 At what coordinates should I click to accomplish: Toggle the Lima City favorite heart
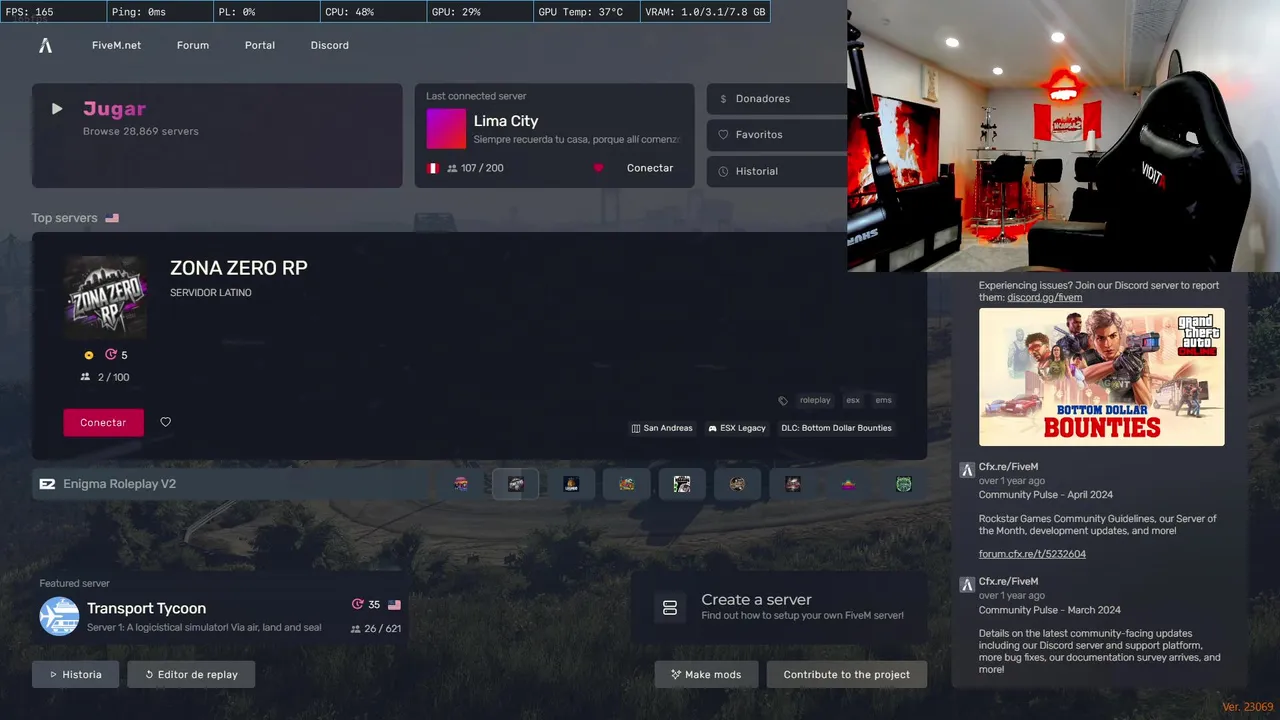(599, 168)
